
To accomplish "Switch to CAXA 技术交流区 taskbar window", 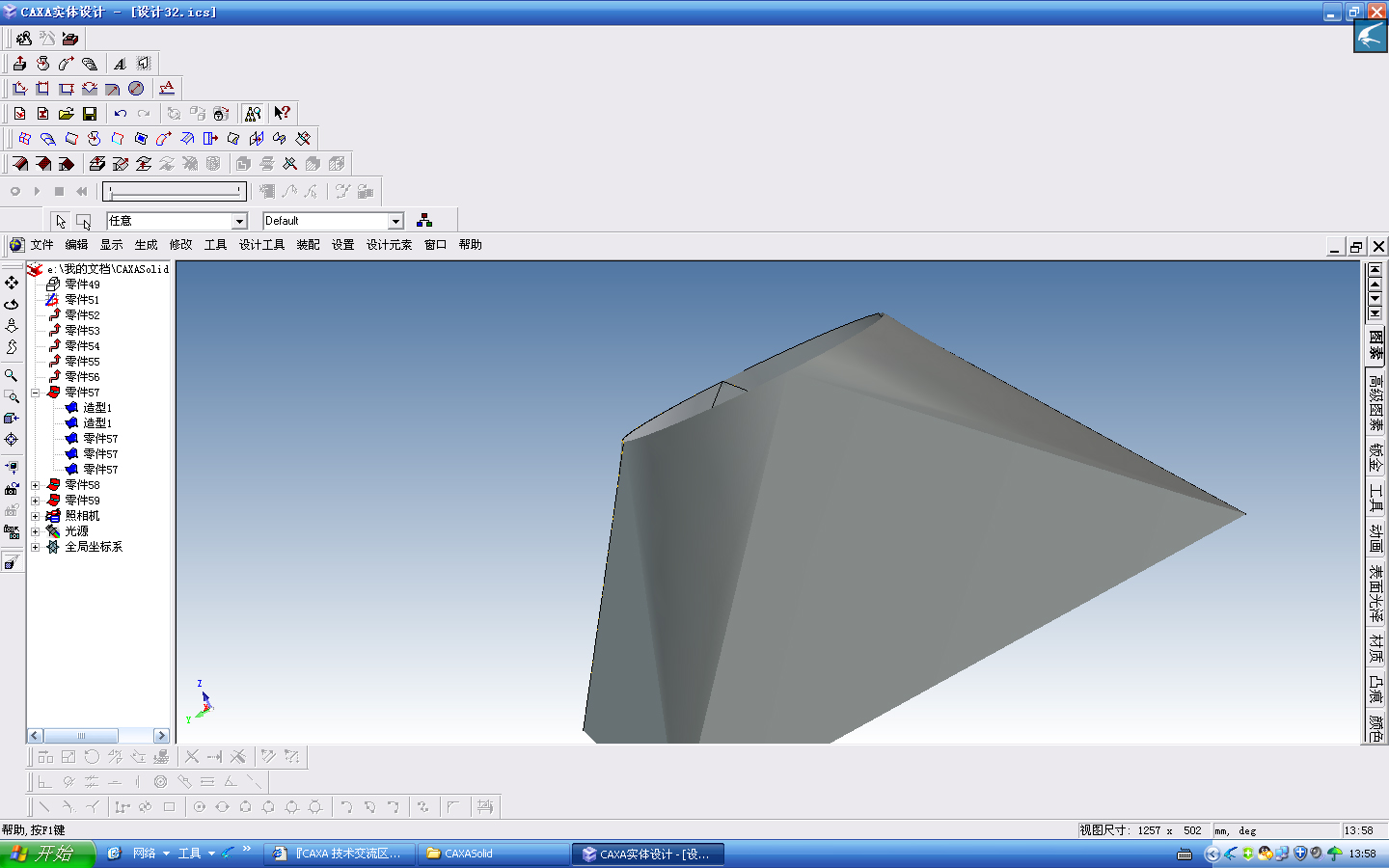I will click(340, 854).
